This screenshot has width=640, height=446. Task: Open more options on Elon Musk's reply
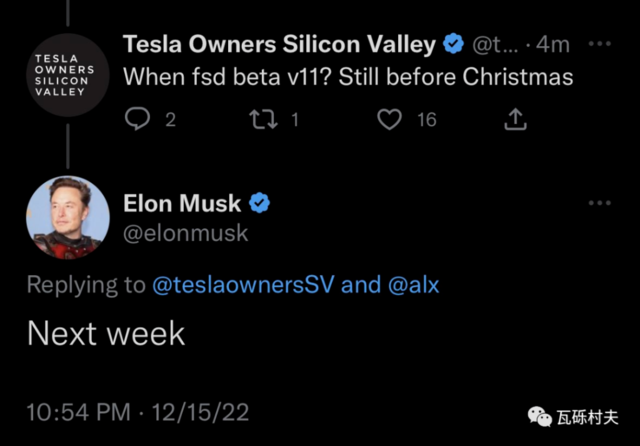(x=599, y=203)
